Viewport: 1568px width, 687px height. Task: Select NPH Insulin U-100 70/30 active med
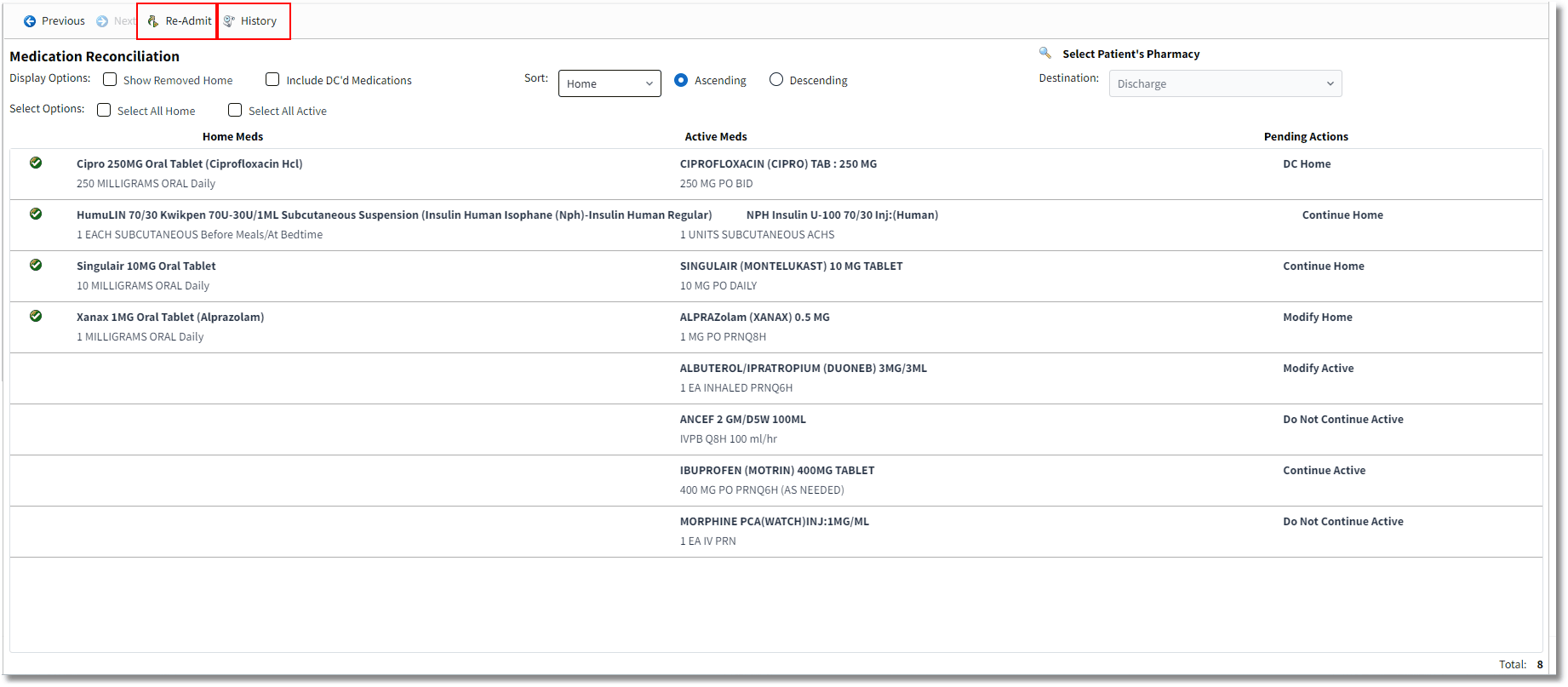[x=842, y=215]
